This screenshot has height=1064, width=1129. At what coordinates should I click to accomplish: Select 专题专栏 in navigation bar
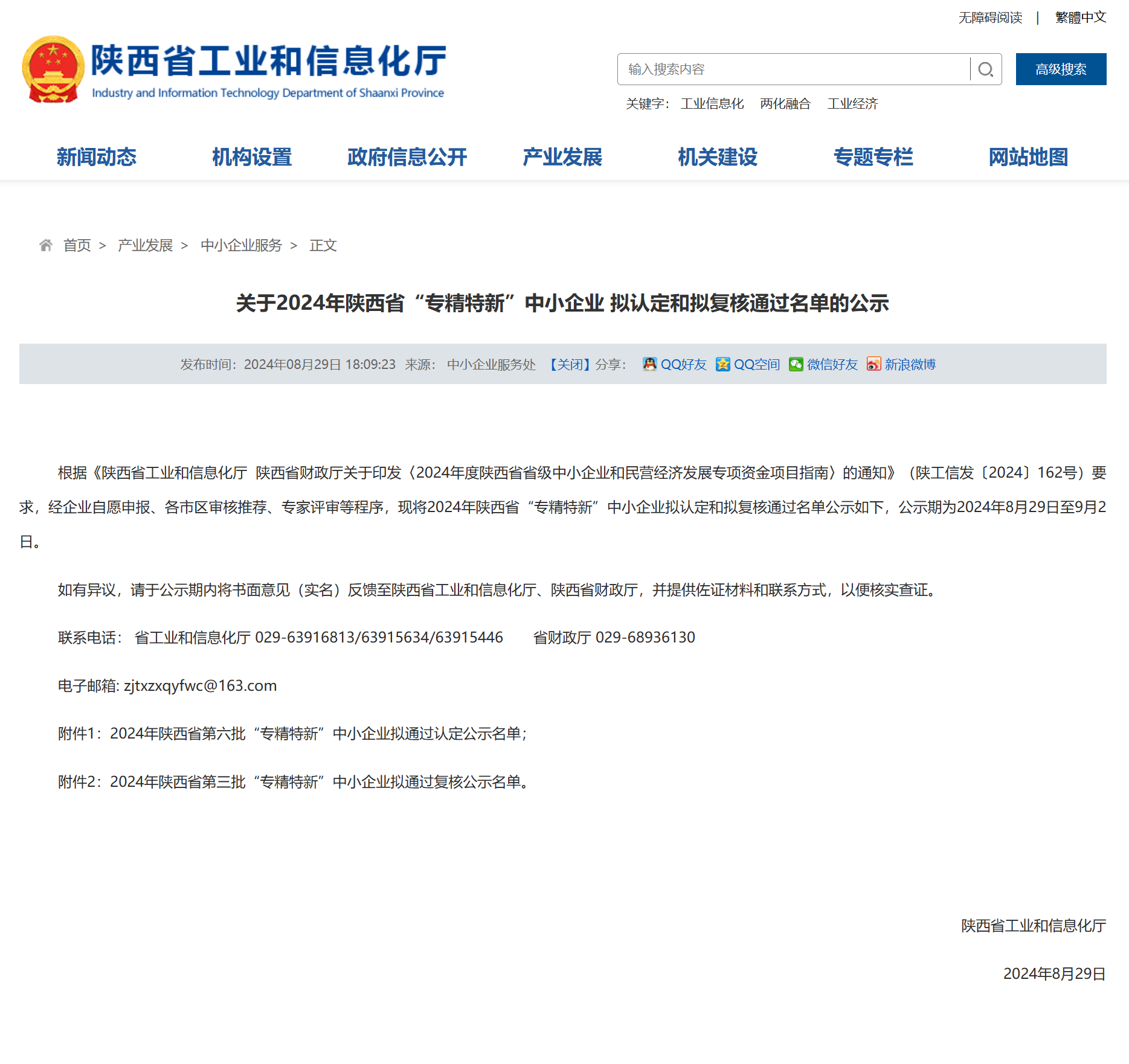click(873, 157)
